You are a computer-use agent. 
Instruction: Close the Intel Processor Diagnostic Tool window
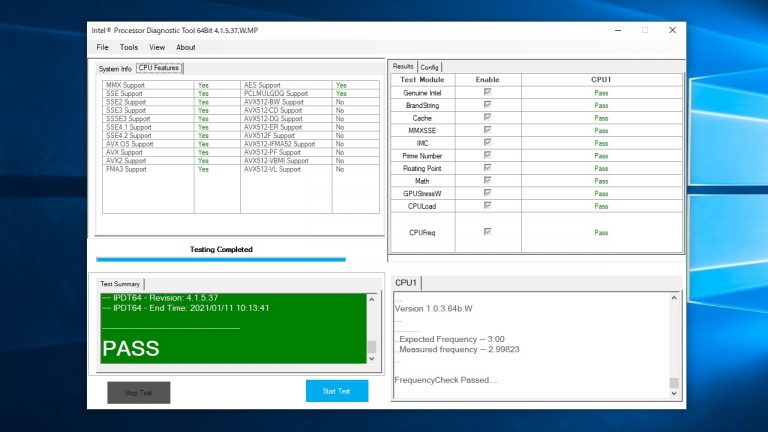click(x=672, y=30)
